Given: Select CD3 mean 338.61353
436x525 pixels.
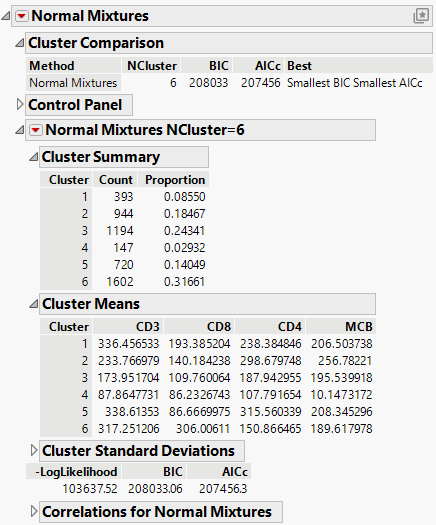Looking at the screenshot, I should [x=132, y=411].
